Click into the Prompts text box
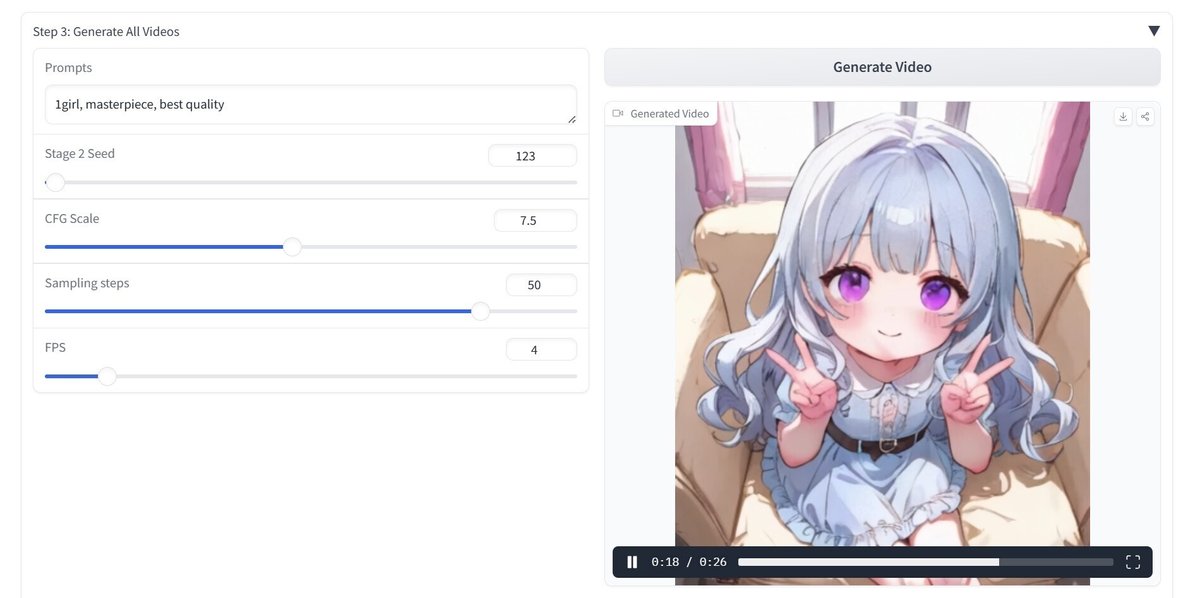The width and height of the screenshot is (1200, 598). tap(311, 104)
